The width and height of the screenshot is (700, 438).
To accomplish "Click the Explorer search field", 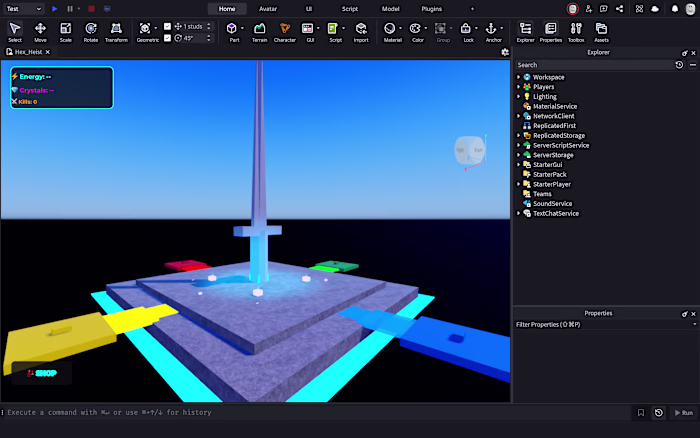I will [594, 65].
